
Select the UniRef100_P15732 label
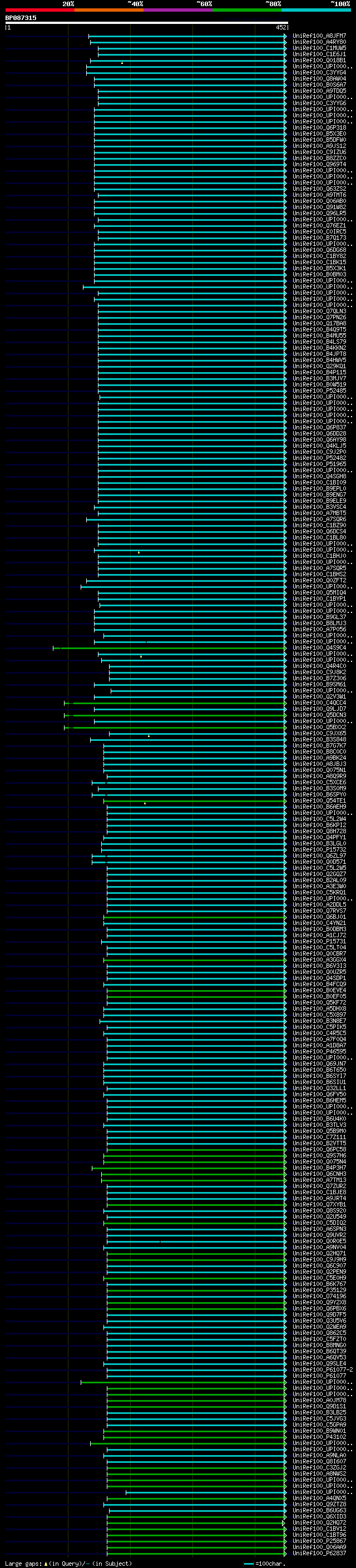319,850
